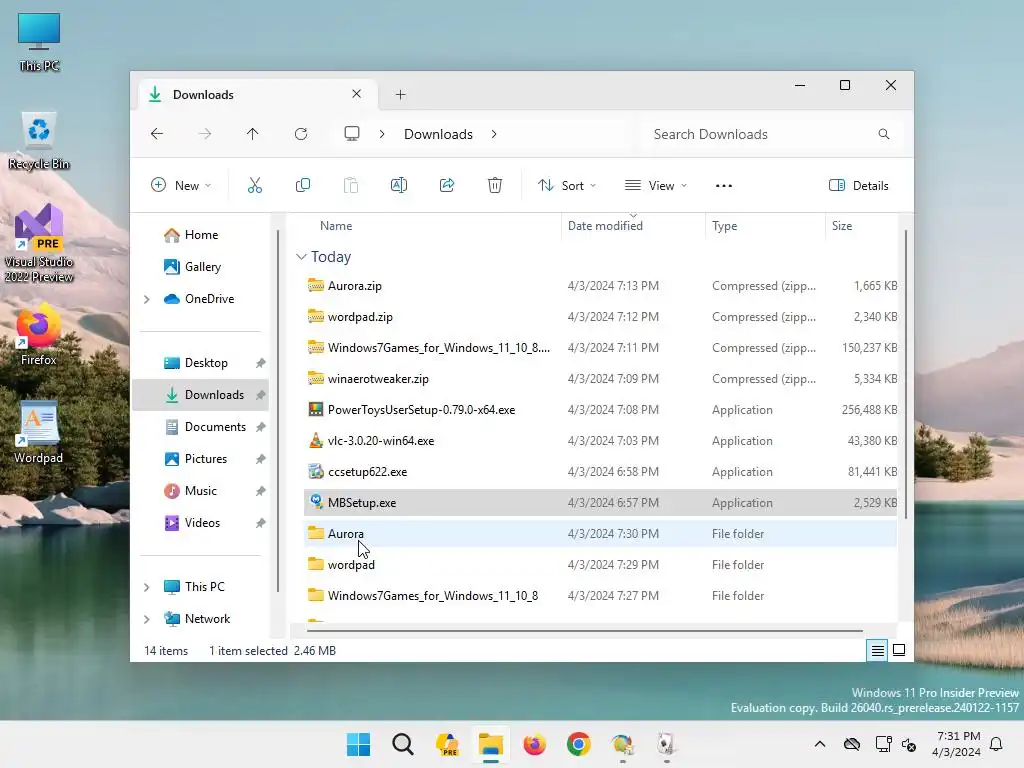Image resolution: width=1024 pixels, height=768 pixels.
Task: Go to Home in navigation pane
Action: coord(200,235)
